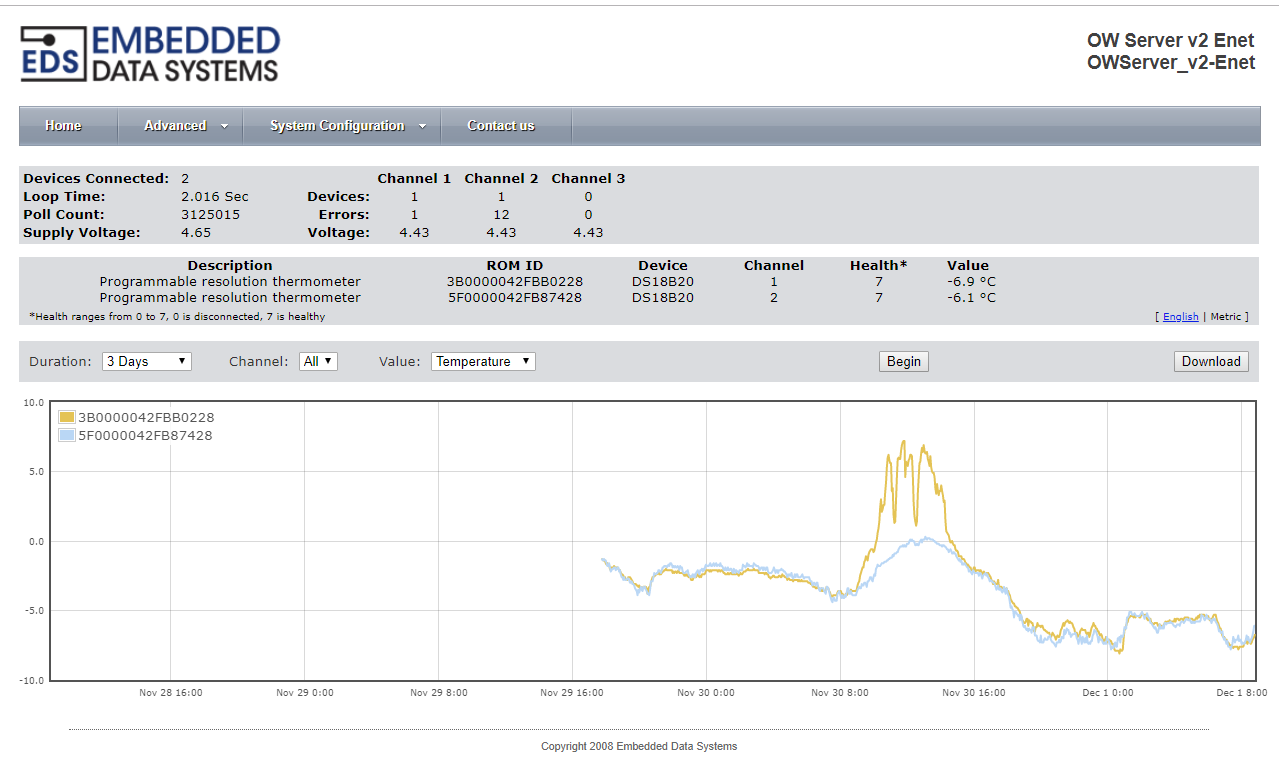Click the Dec 1 0:00 axis label
Screen dimensions: 1279x760
click(1107, 692)
